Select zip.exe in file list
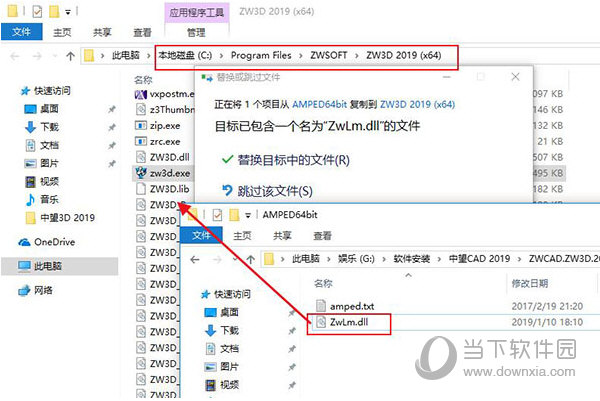The width and height of the screenshot is (600, 401). [x=158, y=126]
